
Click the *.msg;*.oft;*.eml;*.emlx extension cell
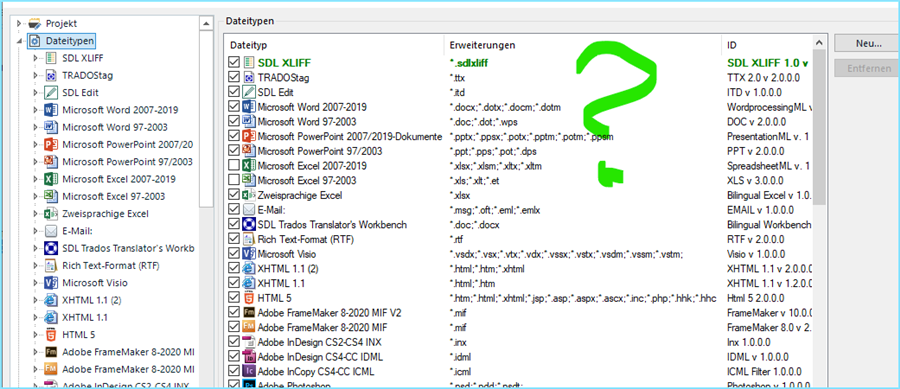point(494,210)
